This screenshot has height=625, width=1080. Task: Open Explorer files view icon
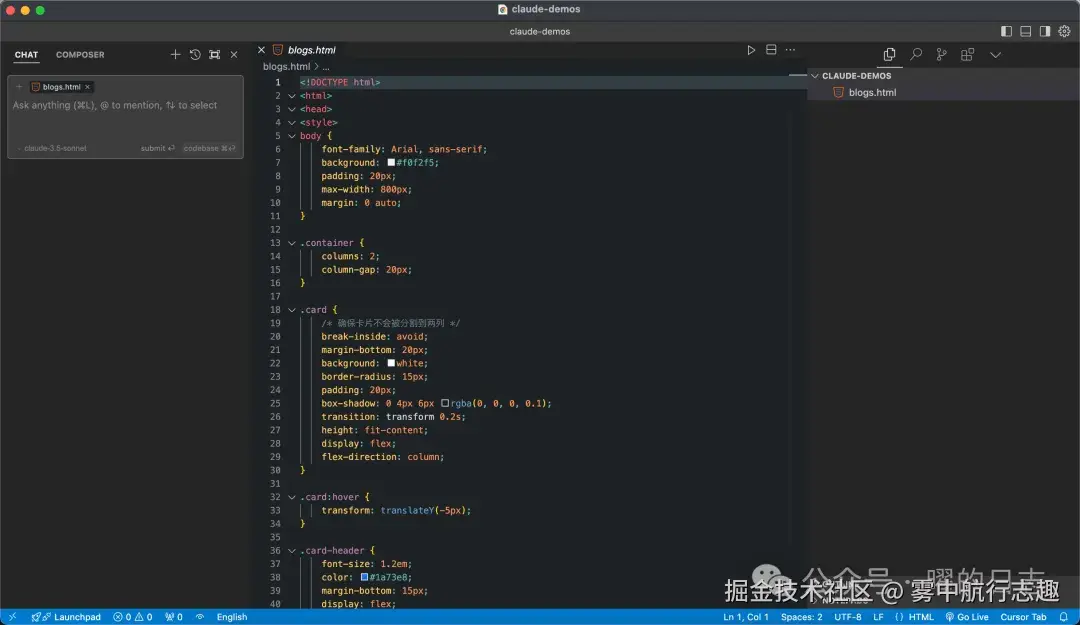pyautogui.click(x=889, y=54)
